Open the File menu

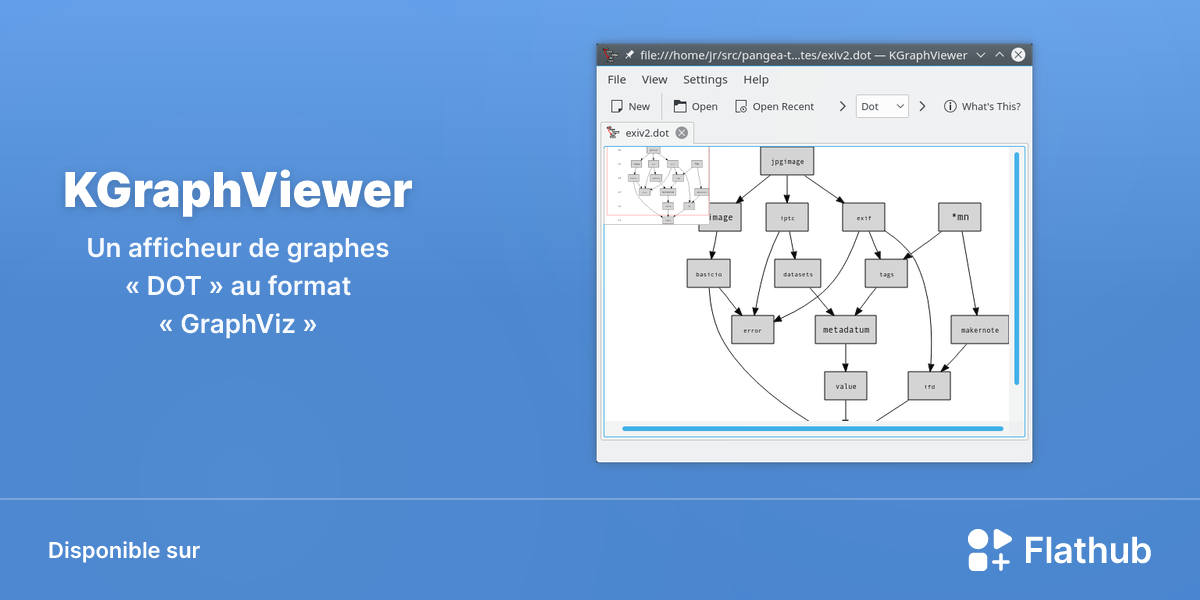click(x=617, y=80)
